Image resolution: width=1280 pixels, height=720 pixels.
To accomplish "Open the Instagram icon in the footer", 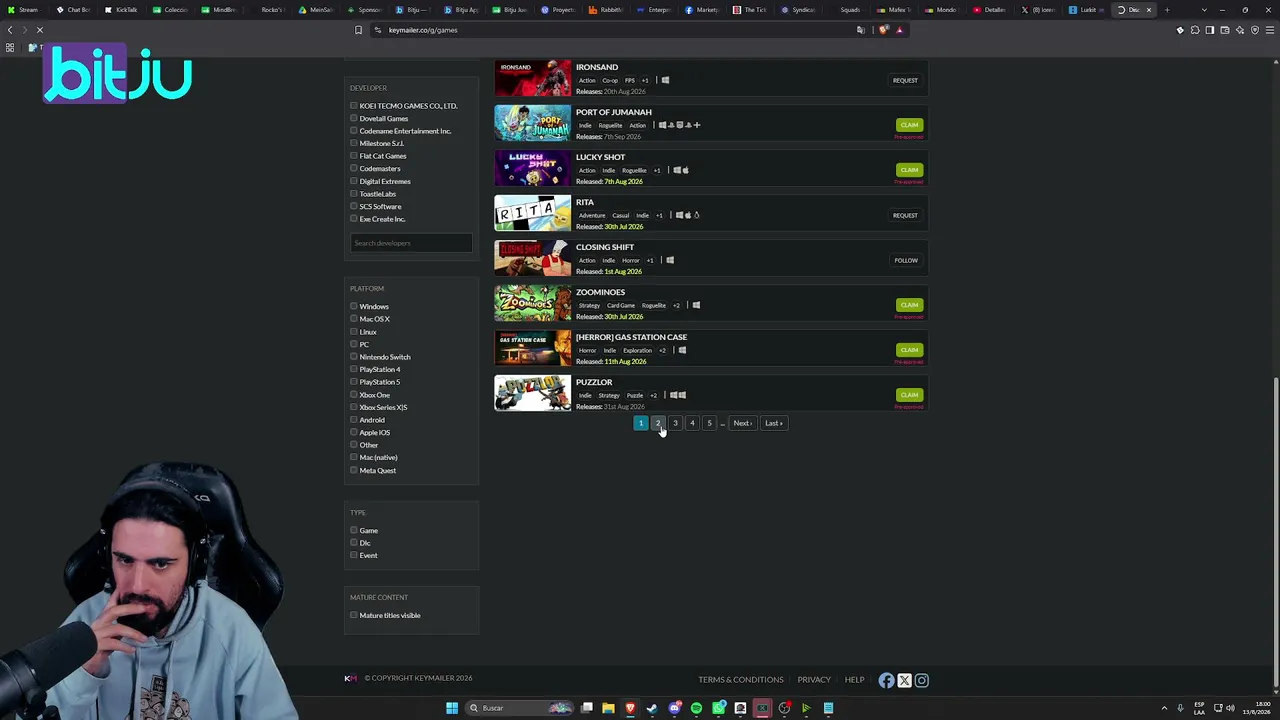I will 922,680.
